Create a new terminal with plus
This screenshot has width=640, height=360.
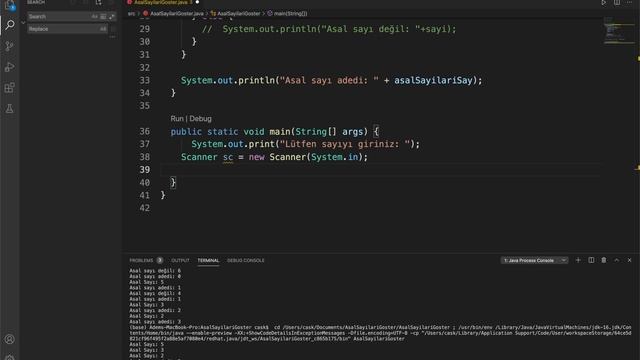pos(578,260)
